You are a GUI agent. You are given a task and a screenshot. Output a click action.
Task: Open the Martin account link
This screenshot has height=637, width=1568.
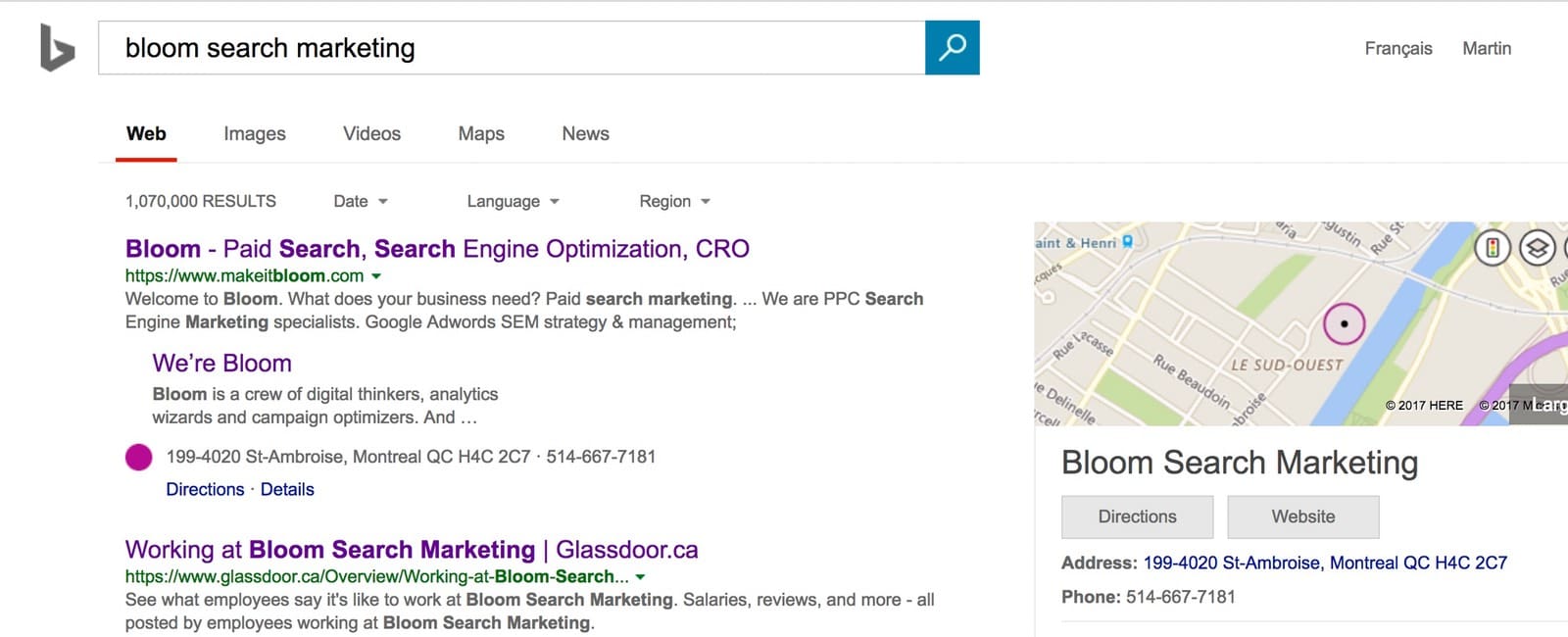pyautogui.click(x=1487, y=48)
